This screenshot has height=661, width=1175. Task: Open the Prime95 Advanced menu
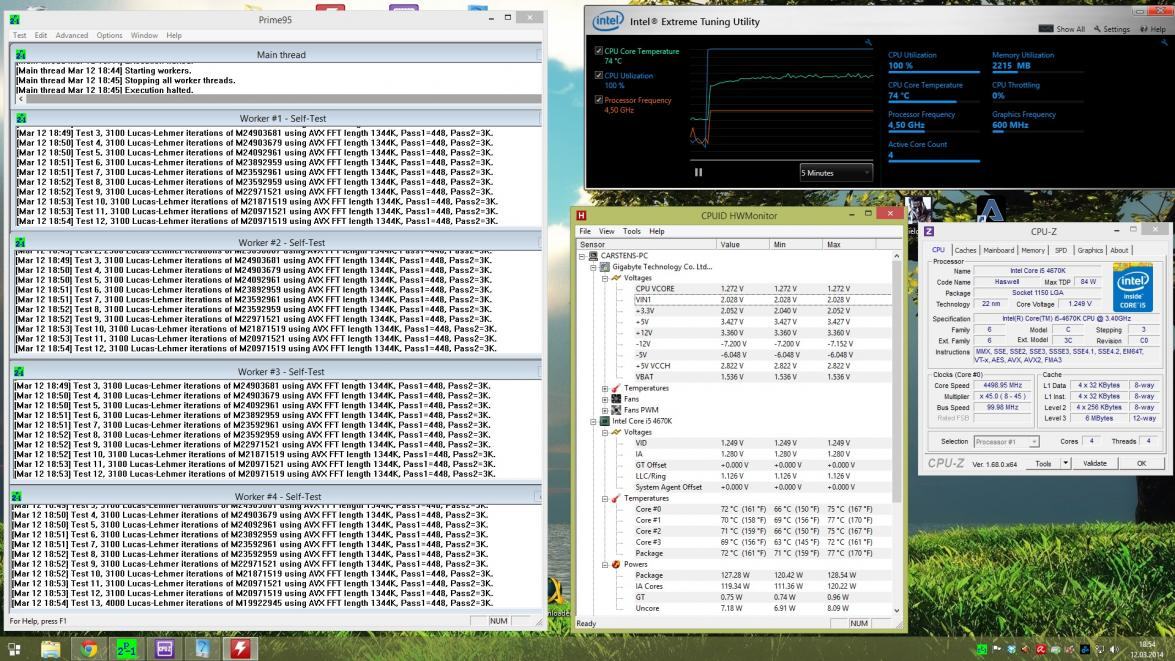pos(71,35)
